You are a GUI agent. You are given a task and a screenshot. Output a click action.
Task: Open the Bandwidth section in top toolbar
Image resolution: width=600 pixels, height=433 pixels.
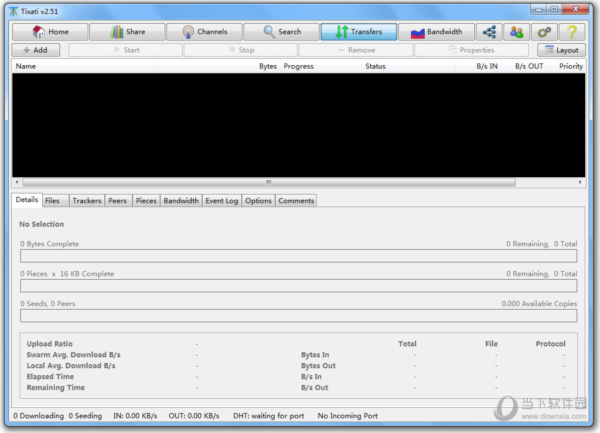437,32
